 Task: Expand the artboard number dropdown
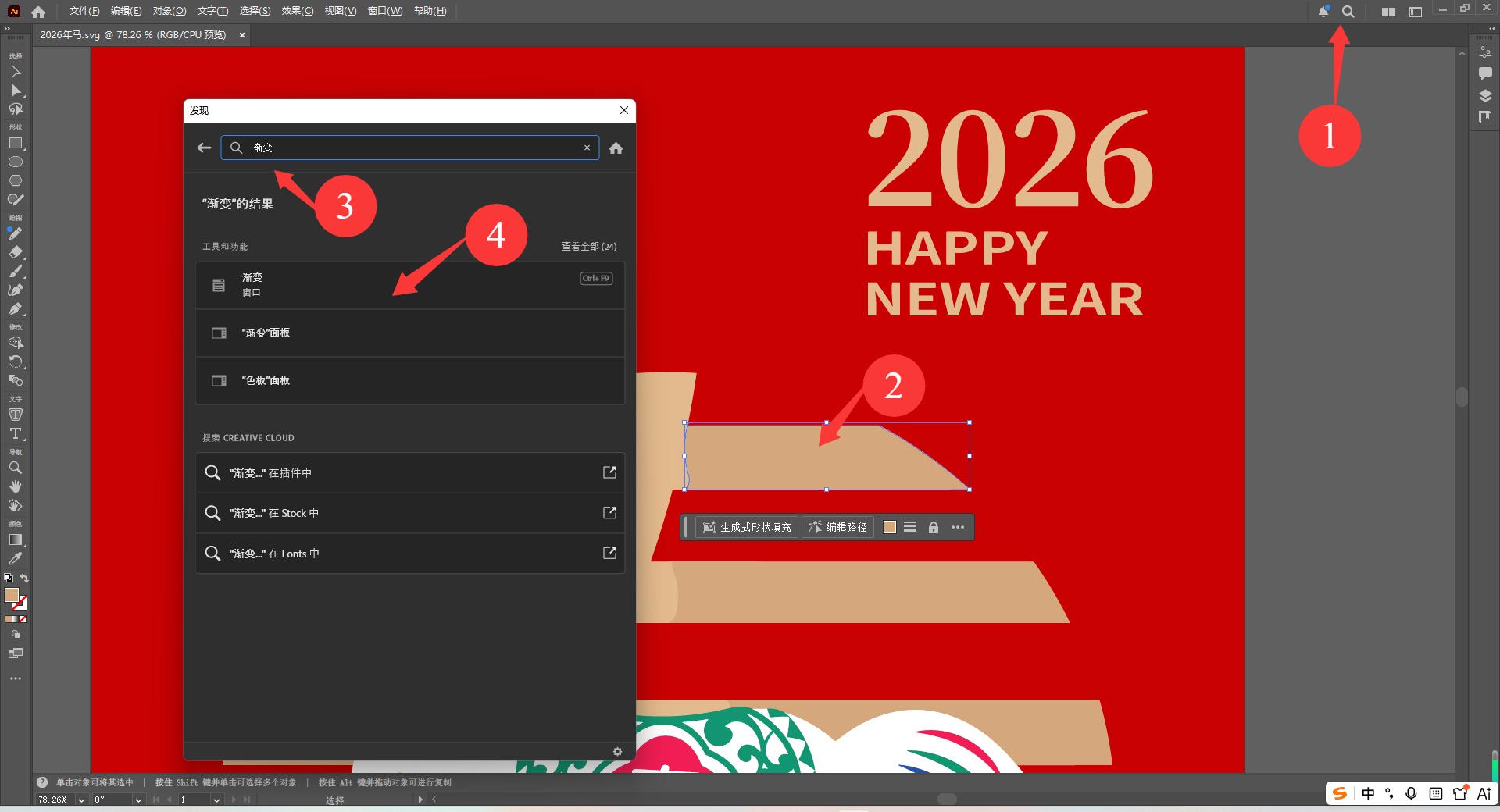click(x=216, y=800)
